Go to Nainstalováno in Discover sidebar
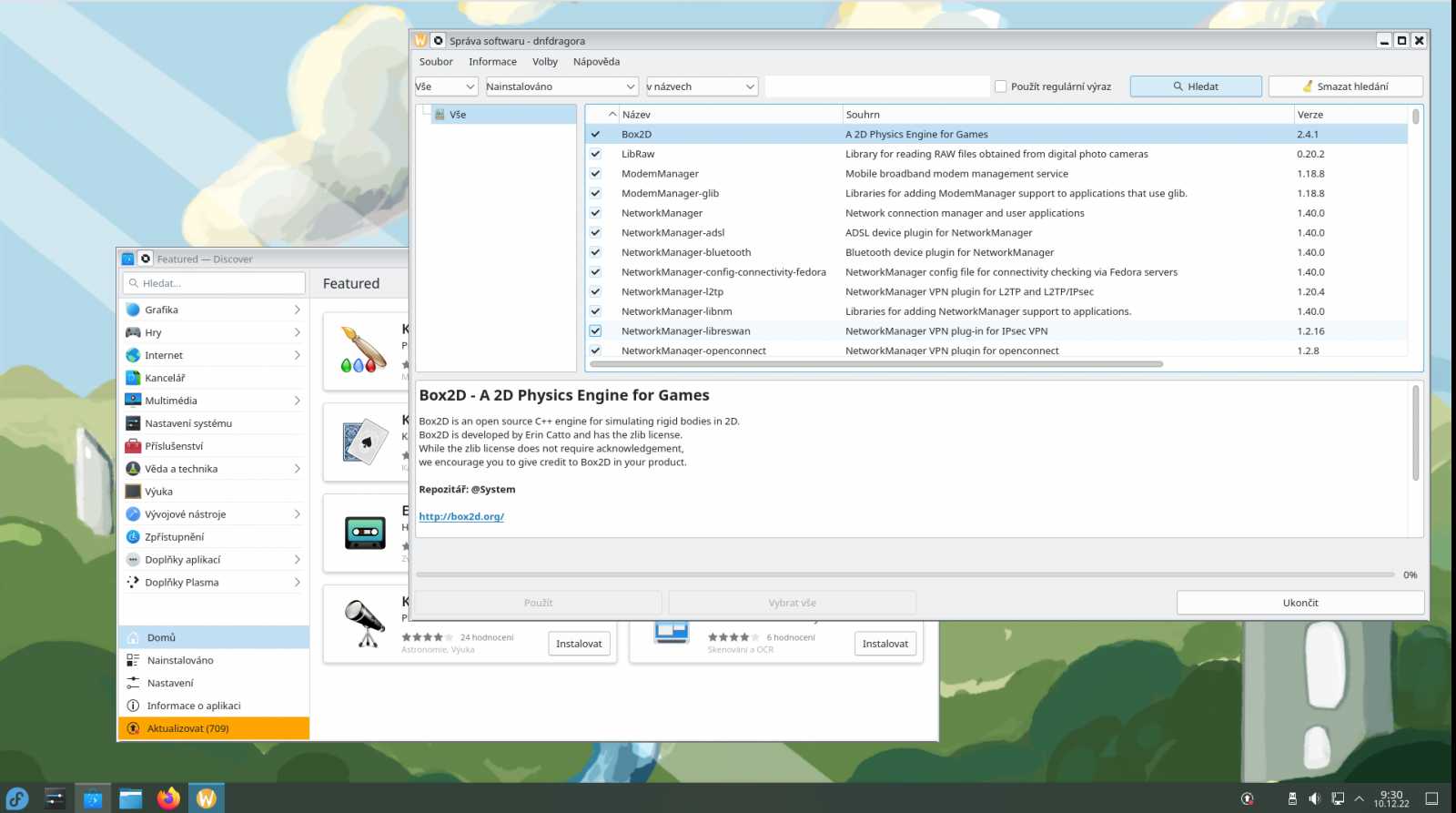 [214, 660]
